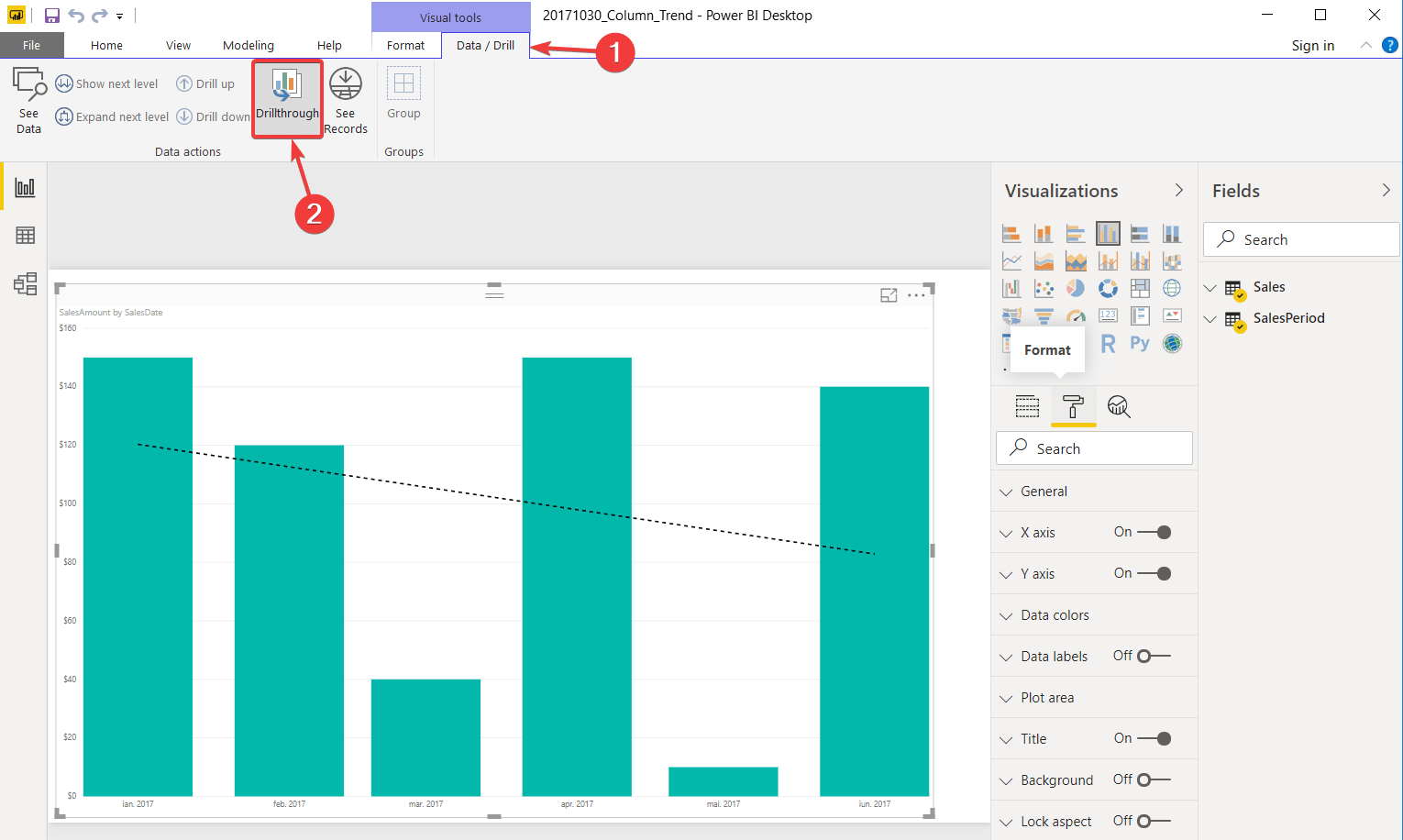The width and height of the screenshot is (1403, 840).
Task: Collapse the Sales table in Fields
Action: coord(1210,286)
